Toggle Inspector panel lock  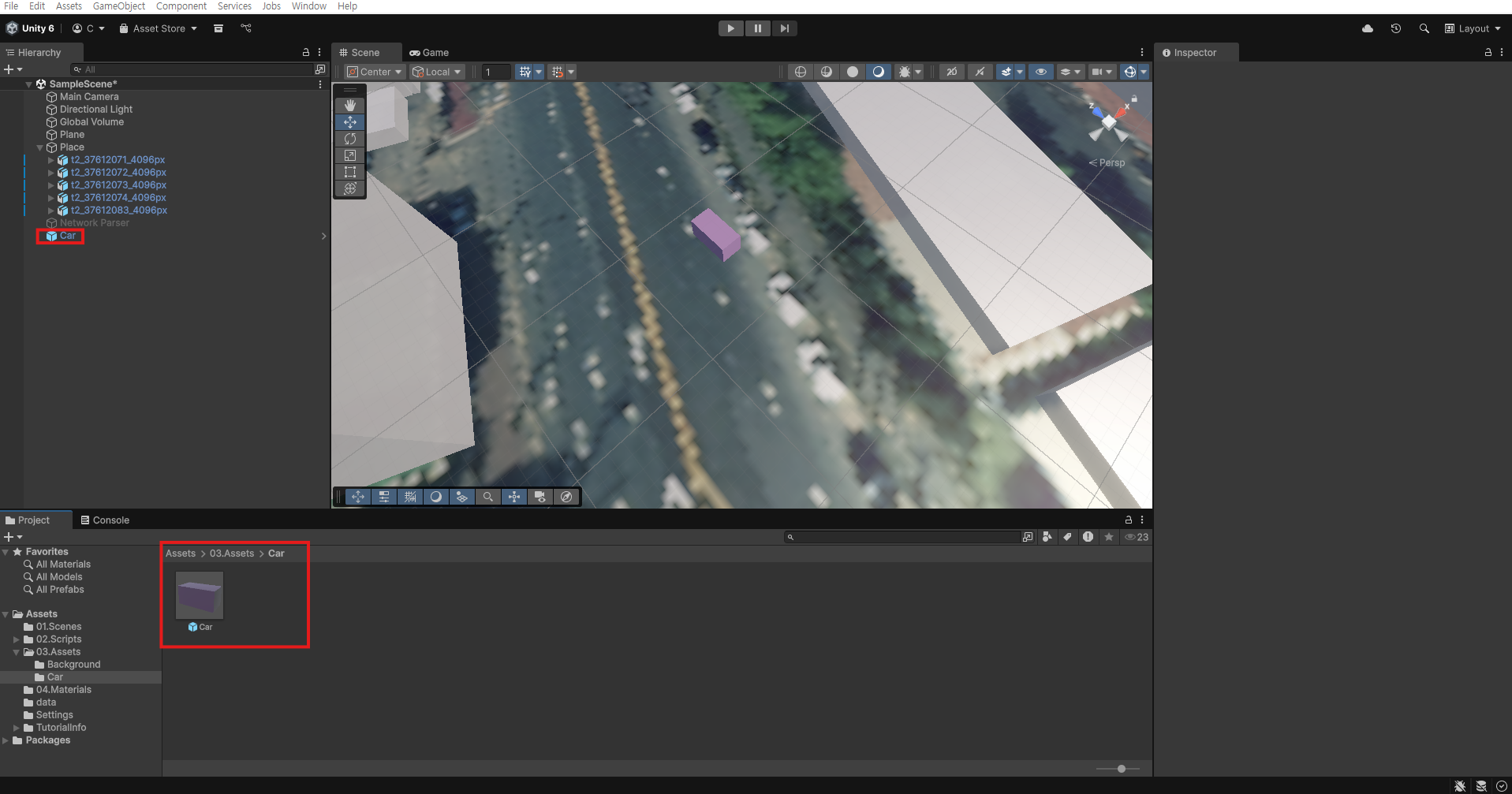[x=1488, y=52]
